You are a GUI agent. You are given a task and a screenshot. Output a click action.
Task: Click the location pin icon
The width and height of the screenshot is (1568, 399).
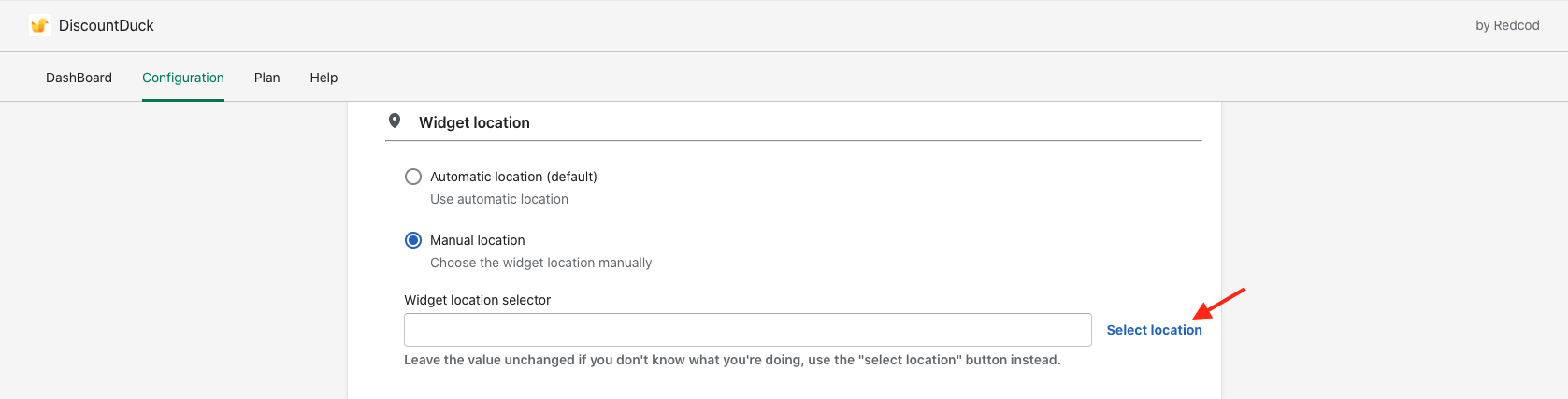pyautogui.click(x=395, y=121)
